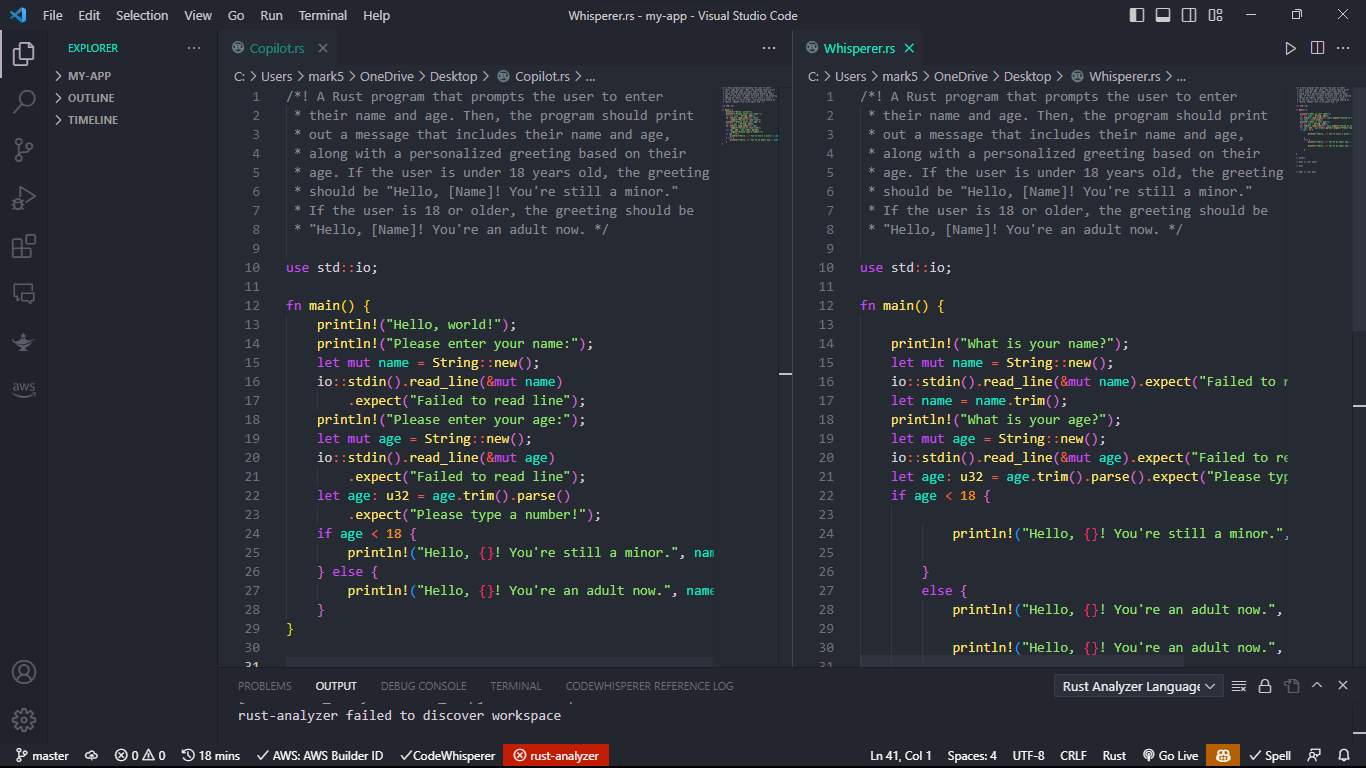The image size is (1366, 768).
Task: Clear the Output panel
Action: [x=1239, y=686]
